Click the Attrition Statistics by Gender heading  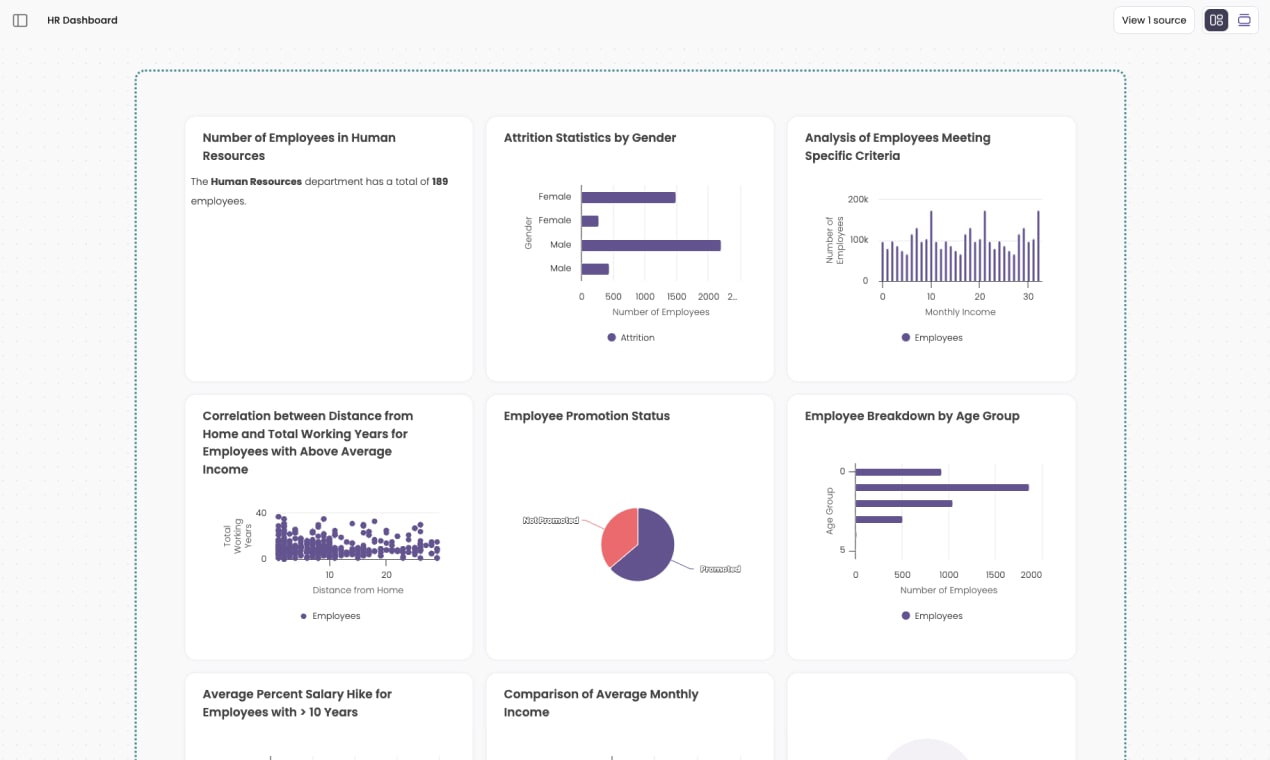(590, 138)
